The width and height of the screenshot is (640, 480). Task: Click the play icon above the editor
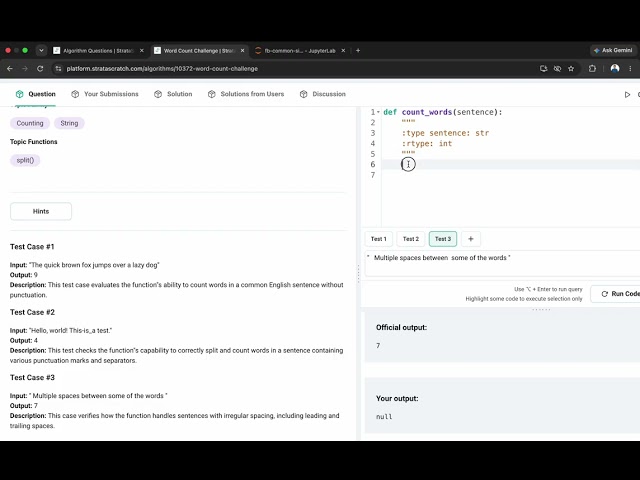click(627, 94)
